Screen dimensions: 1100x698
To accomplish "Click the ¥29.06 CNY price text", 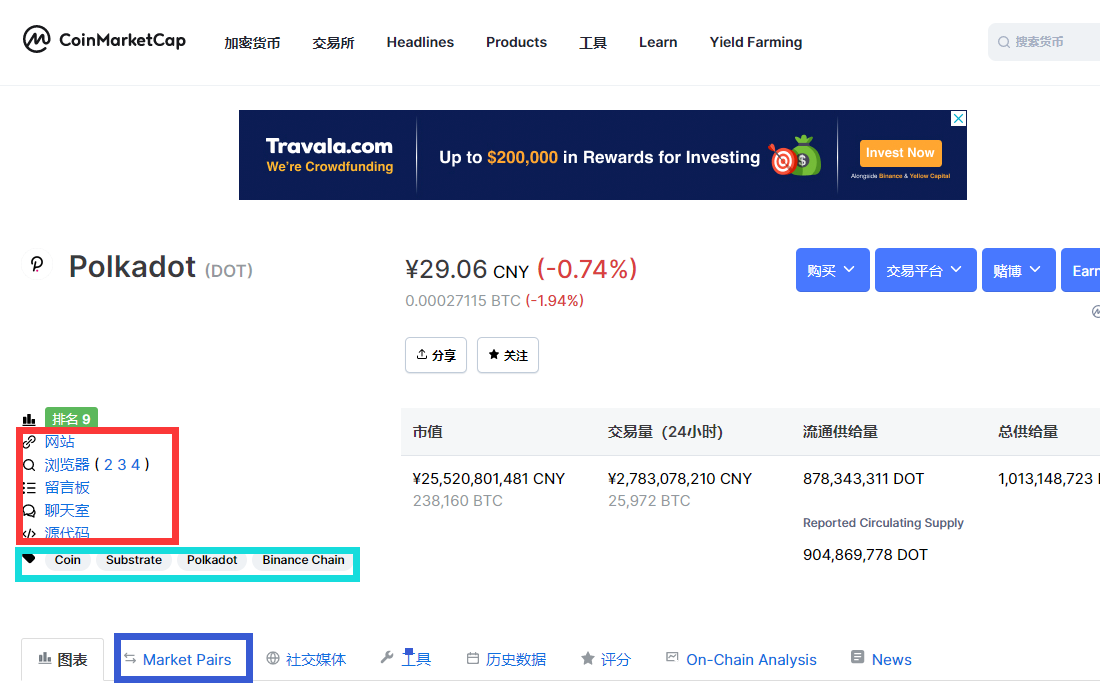I will click(x=467, y=269).
